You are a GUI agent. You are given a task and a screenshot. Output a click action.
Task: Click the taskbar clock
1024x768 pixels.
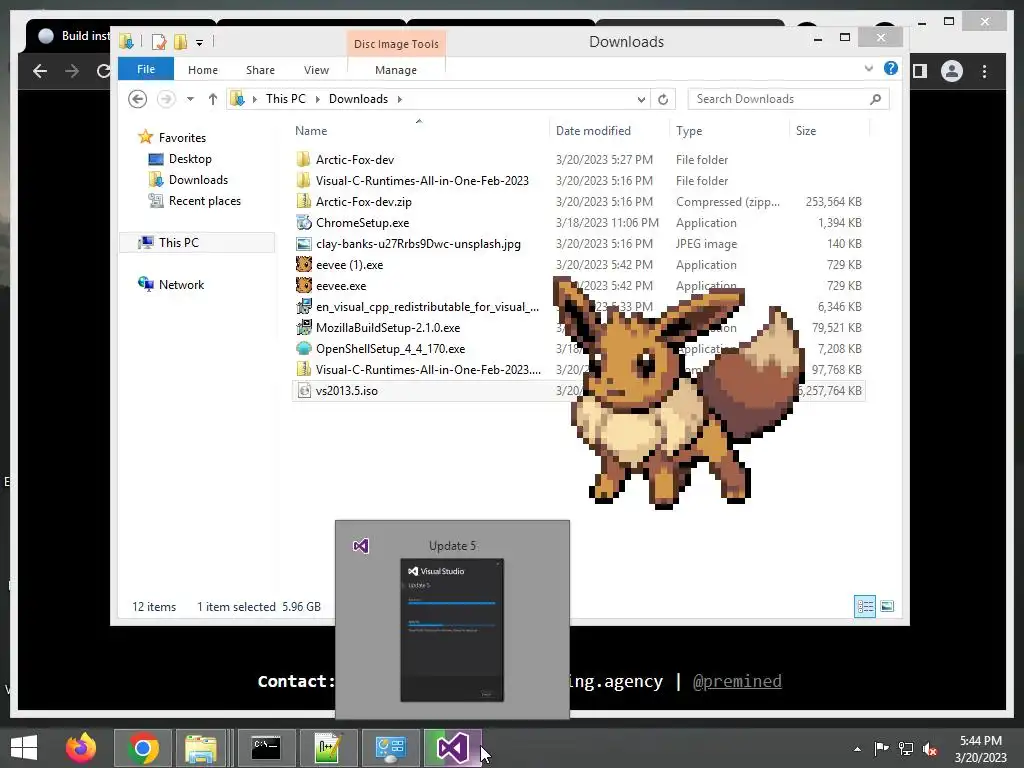click(981, 749)
